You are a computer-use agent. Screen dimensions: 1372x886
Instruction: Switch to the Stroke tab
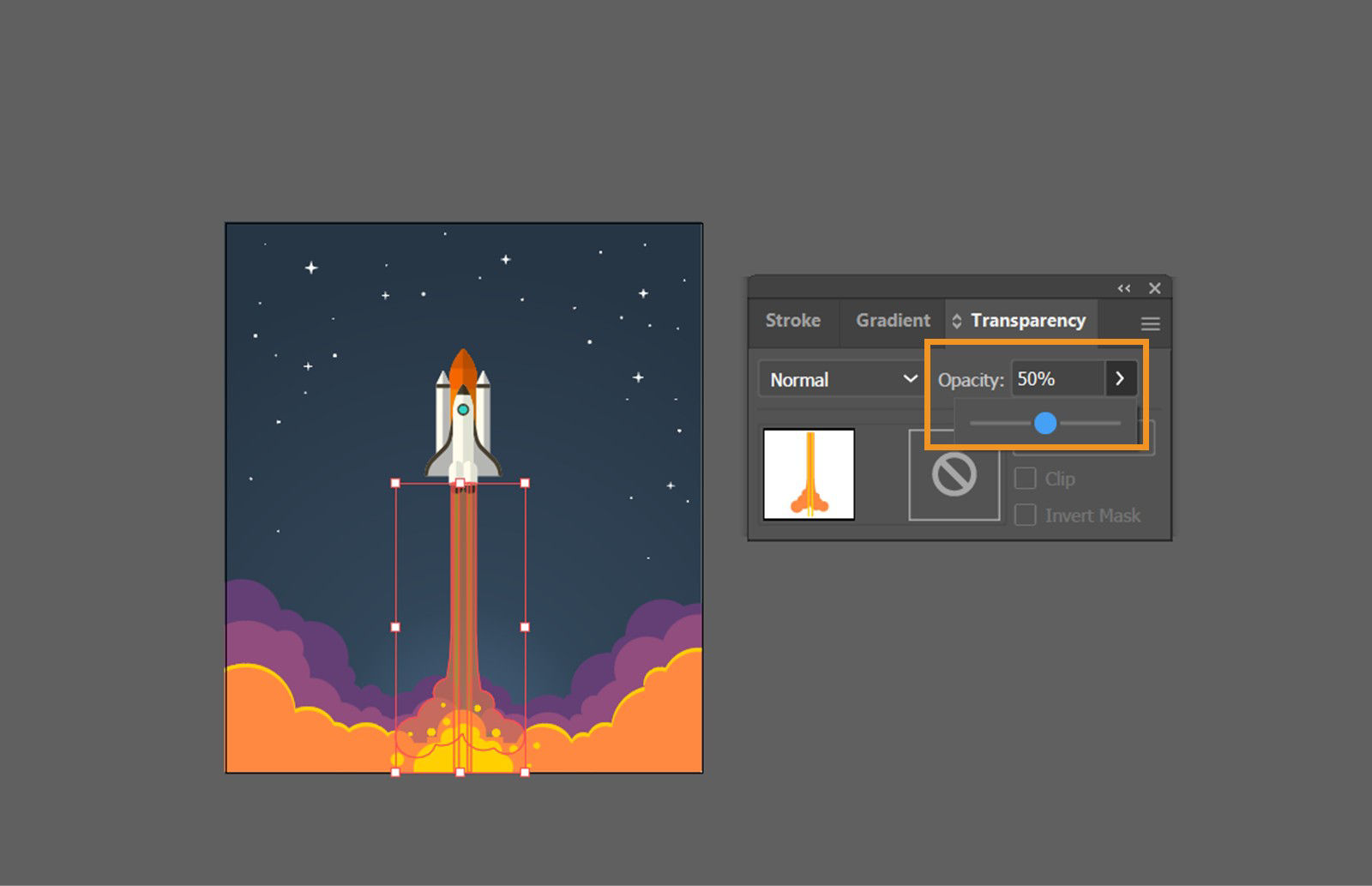pyautogui.click(x=792, y=321)
